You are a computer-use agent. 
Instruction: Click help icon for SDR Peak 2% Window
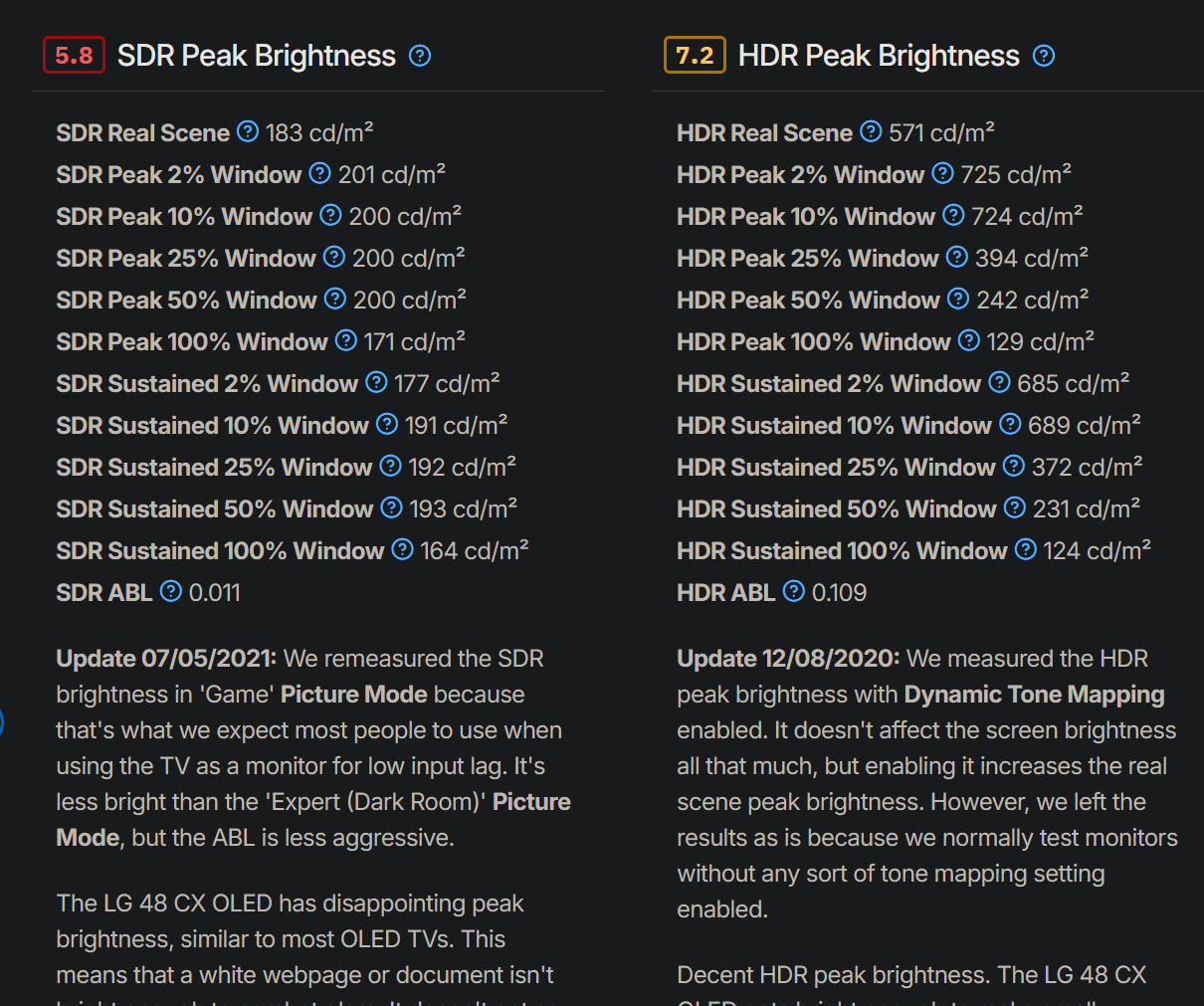pos(319,173)
